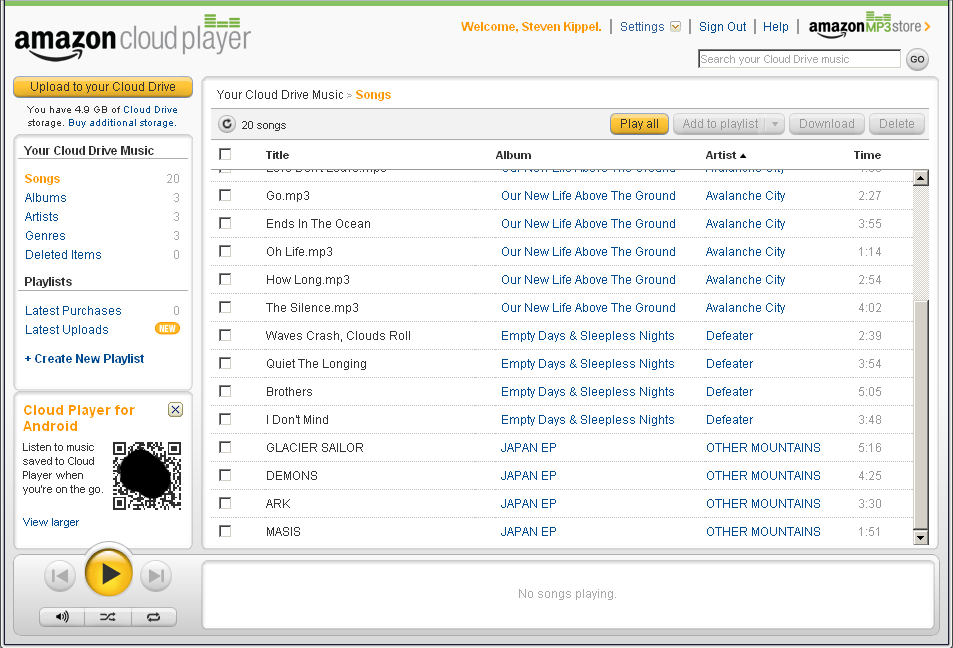Select checkbox for How Long.mp3
The image size is (953, 648).
click(x=225, y=279)
